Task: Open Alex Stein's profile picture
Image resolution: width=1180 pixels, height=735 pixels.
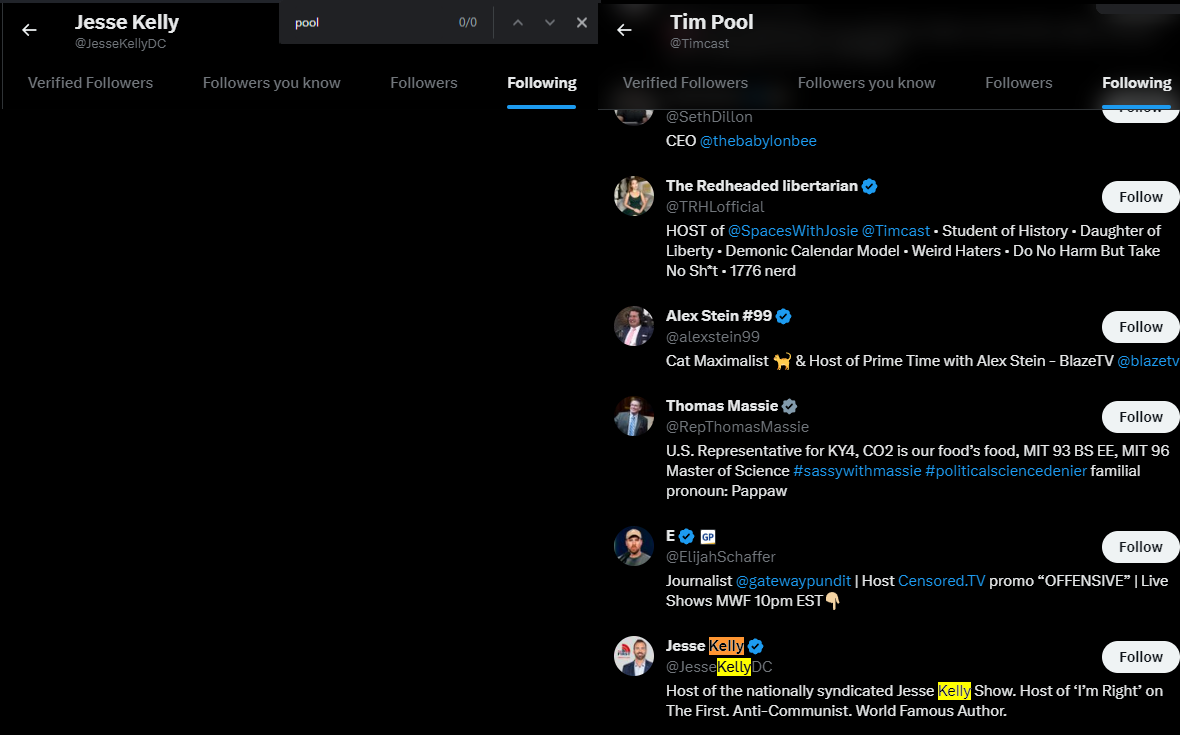Action: point(634,326)
